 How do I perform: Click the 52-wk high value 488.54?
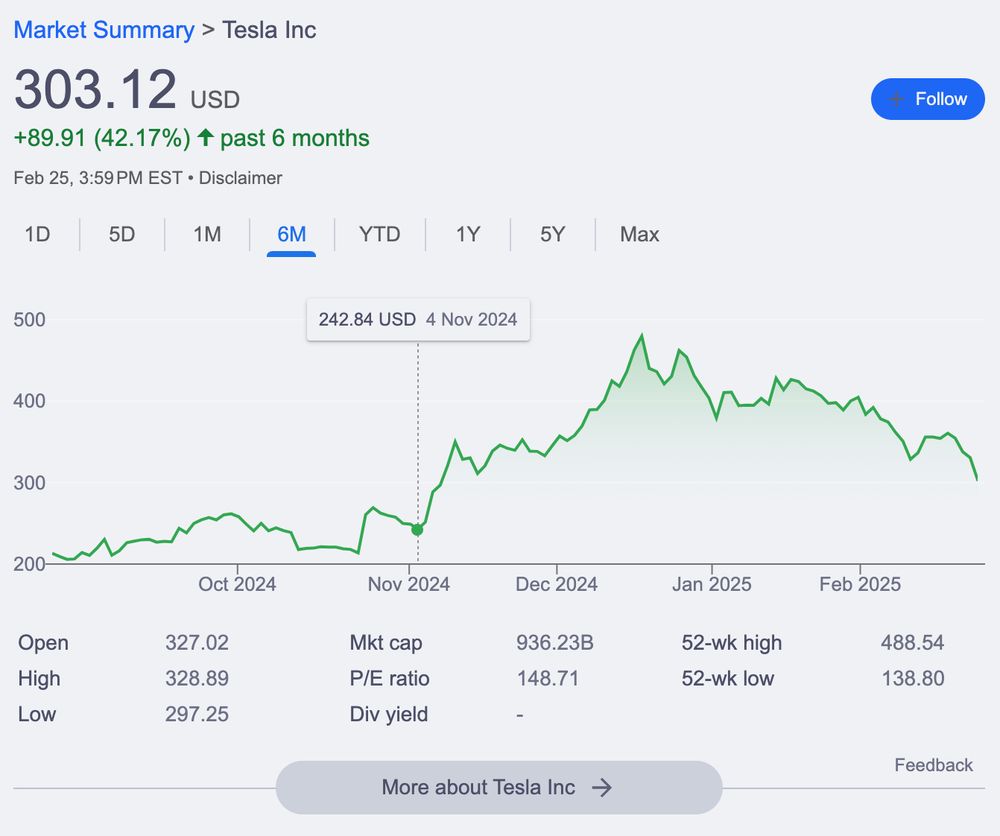913,643
